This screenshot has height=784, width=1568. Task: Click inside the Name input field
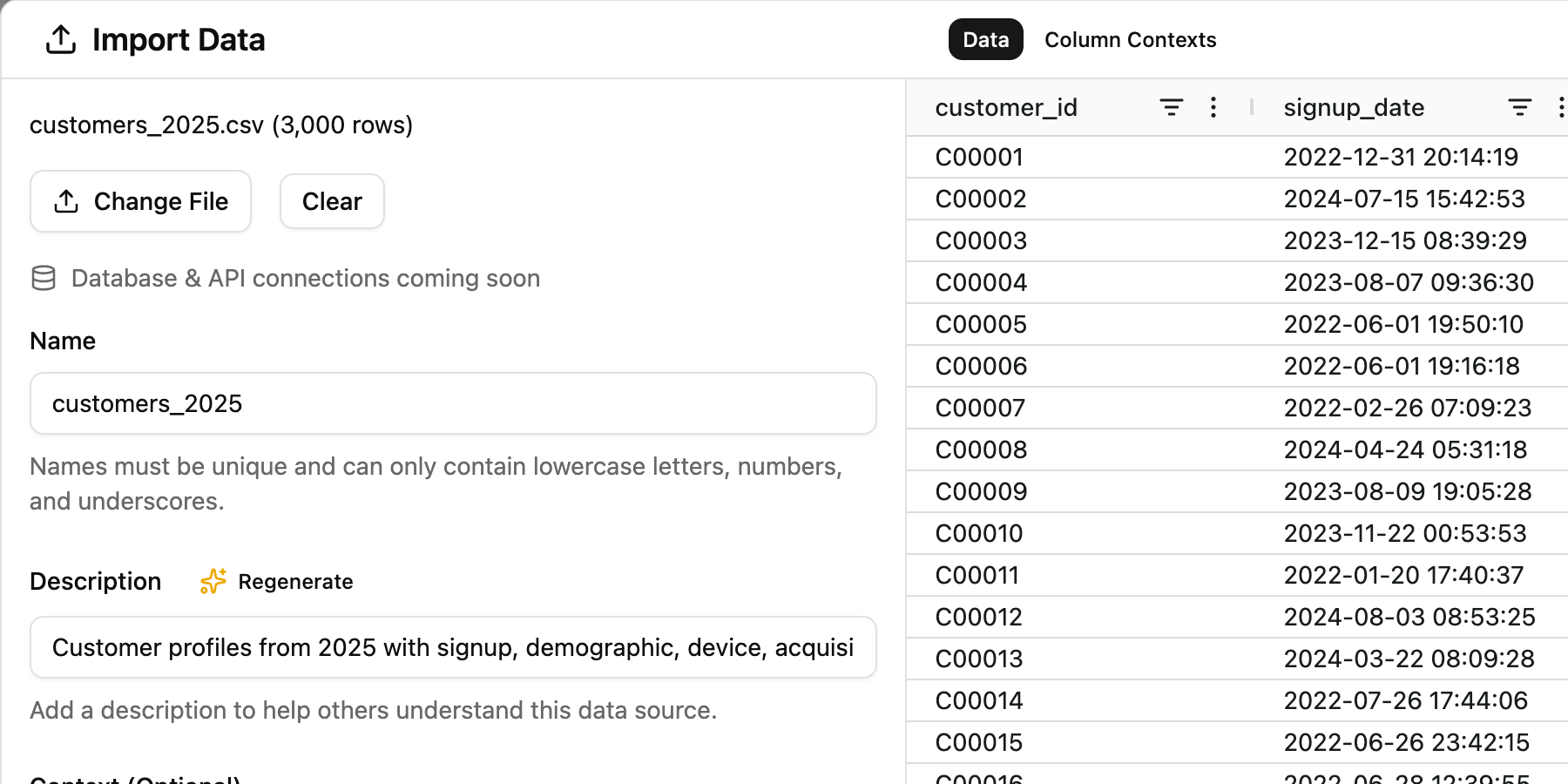pyautogui.click(x=453, y=403)
